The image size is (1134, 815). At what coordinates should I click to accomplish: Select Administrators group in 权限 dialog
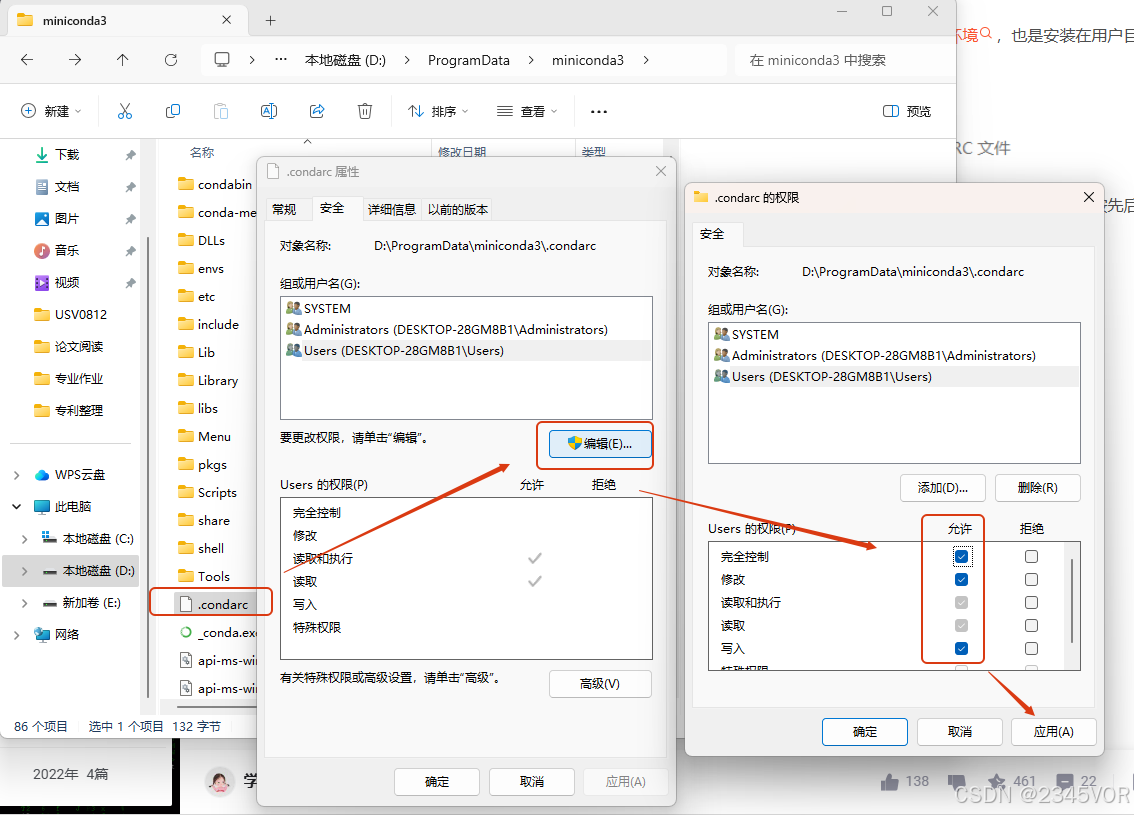coord(894,356)
